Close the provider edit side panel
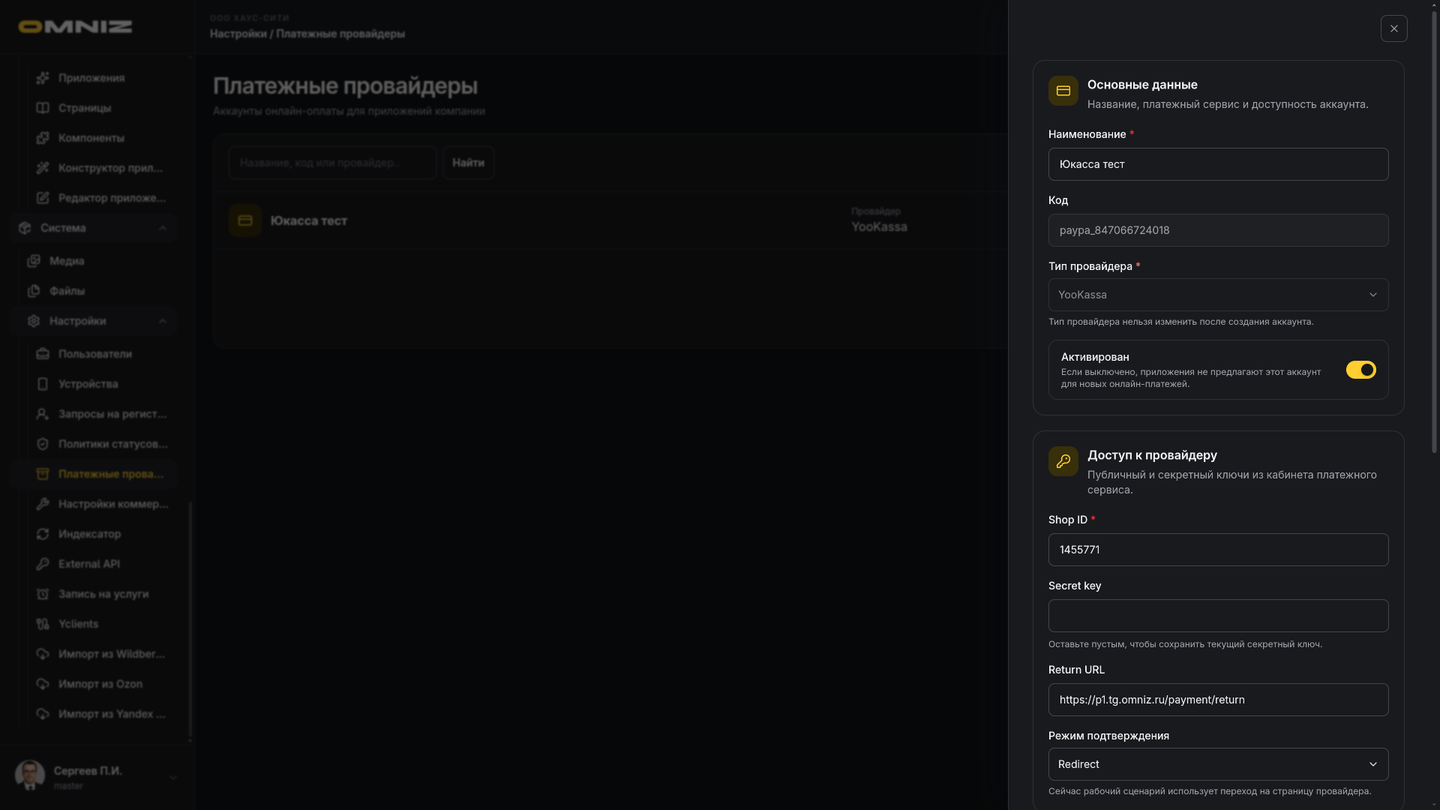Screen dimensions: 1440x810 click(x=1394, y=29)
